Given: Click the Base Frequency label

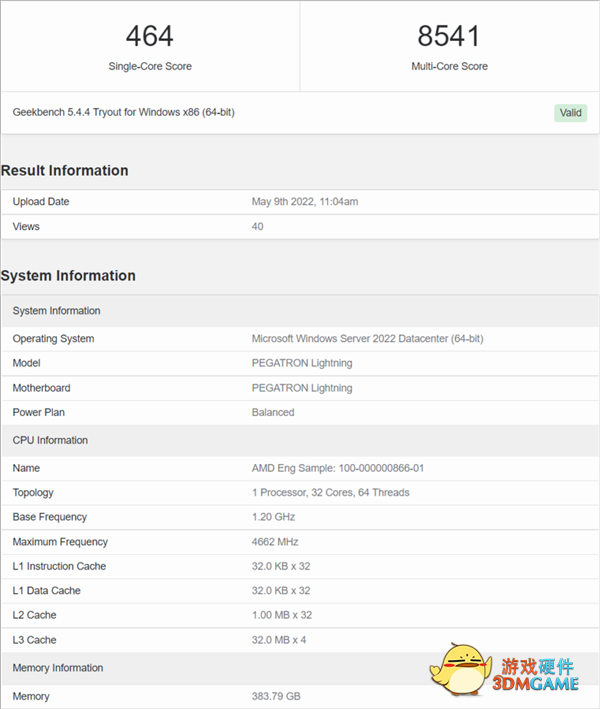Looking at the screenshot, I should point(50,517).
